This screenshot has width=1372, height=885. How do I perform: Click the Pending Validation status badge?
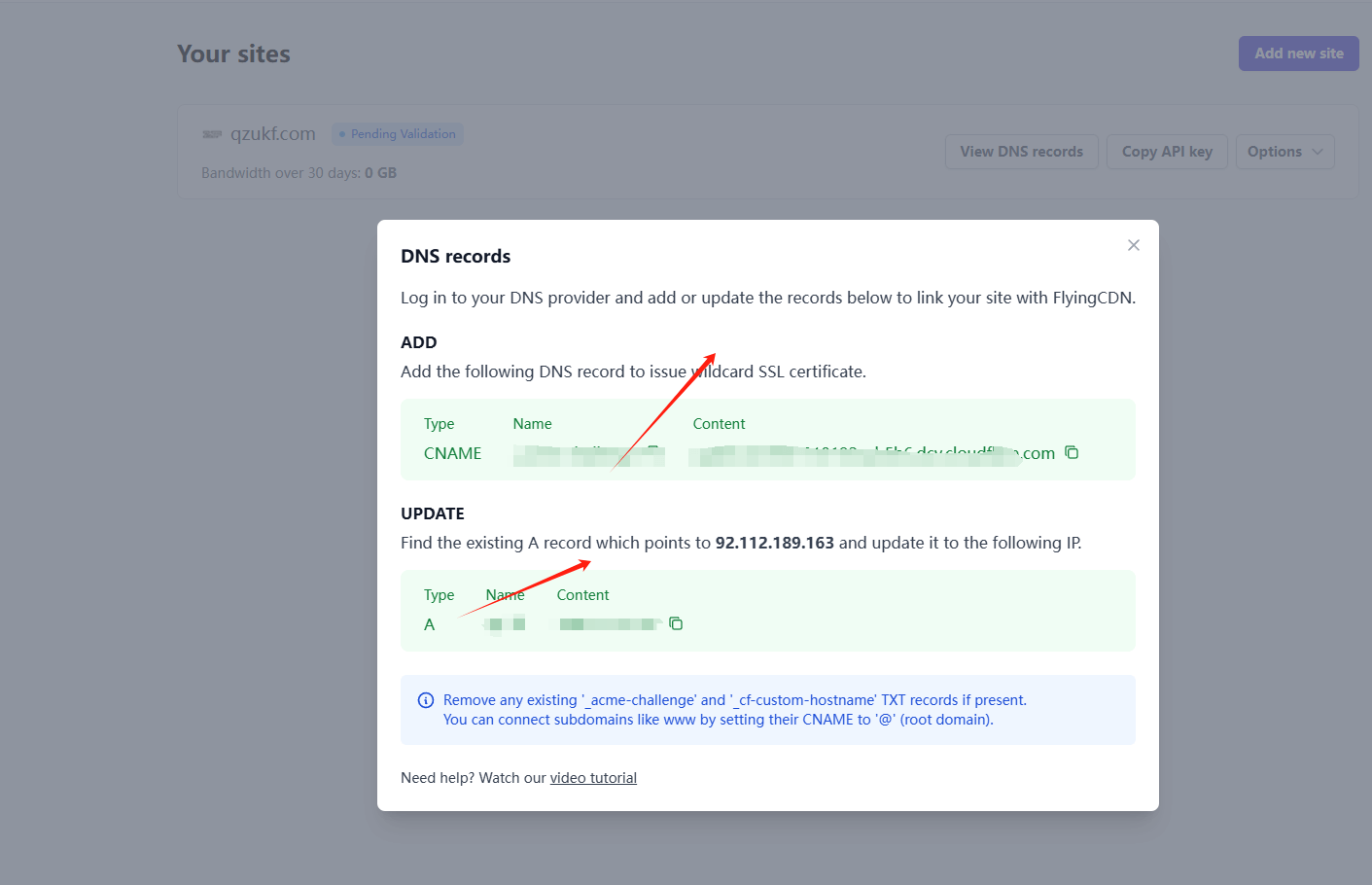(398, 134)
